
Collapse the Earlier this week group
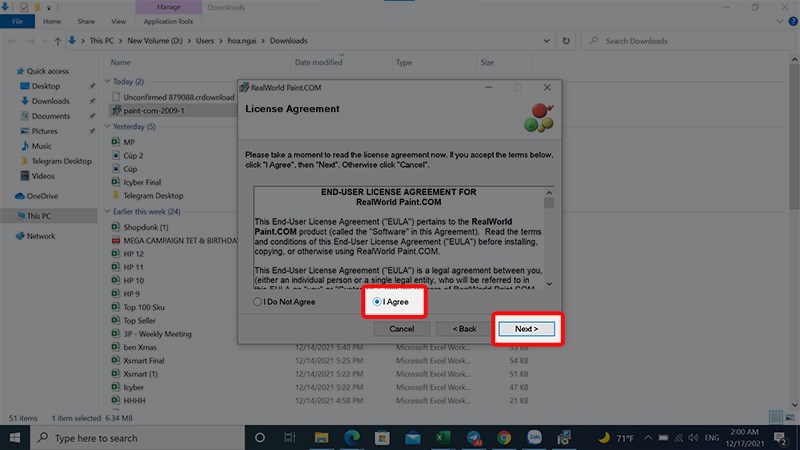(108, 212)
